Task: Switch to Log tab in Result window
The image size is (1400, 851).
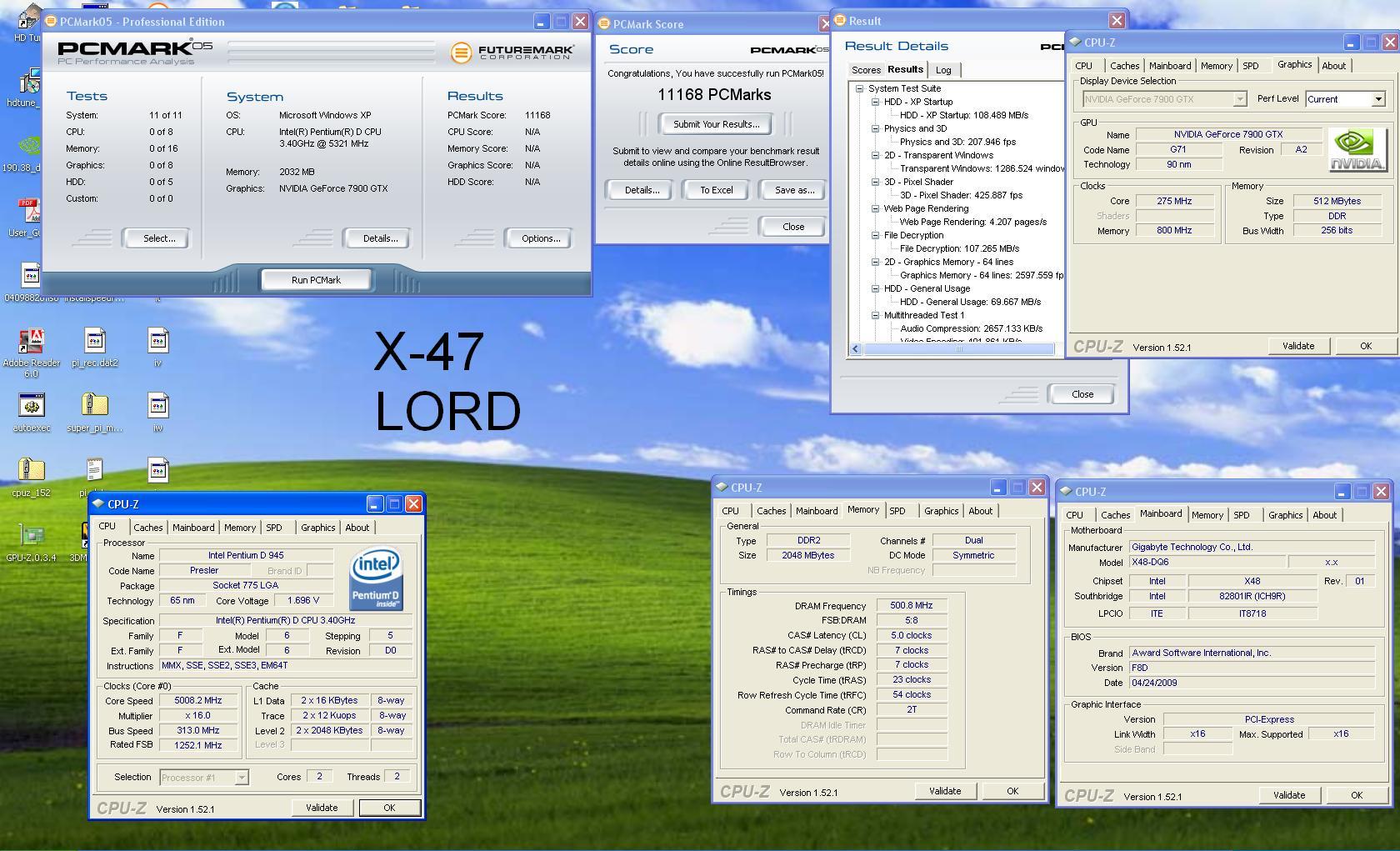Action: point(943,70)
